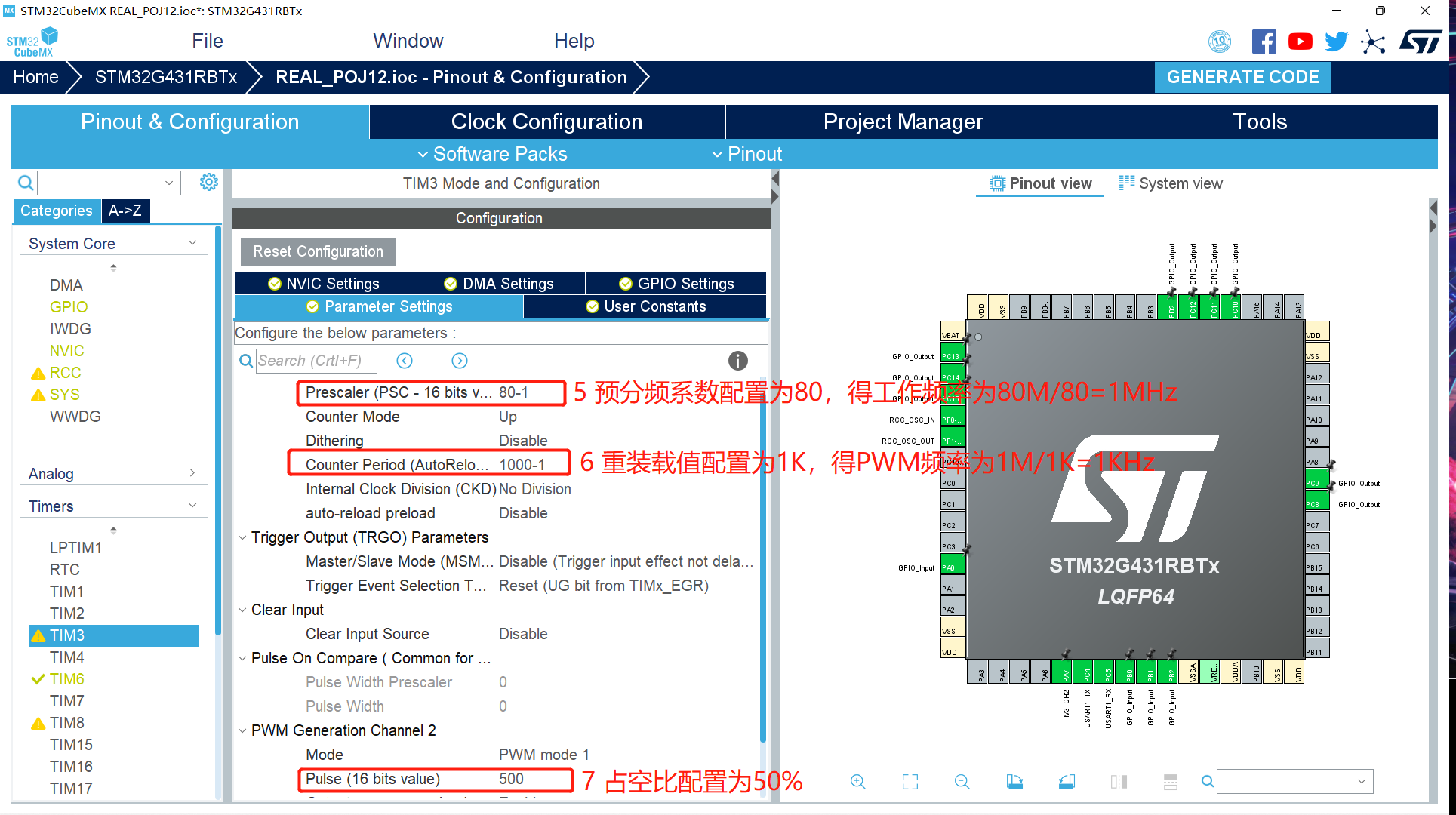Select the A->Z sorting tab
This screenshot has width=1456, height=815.
click(125, 211)
